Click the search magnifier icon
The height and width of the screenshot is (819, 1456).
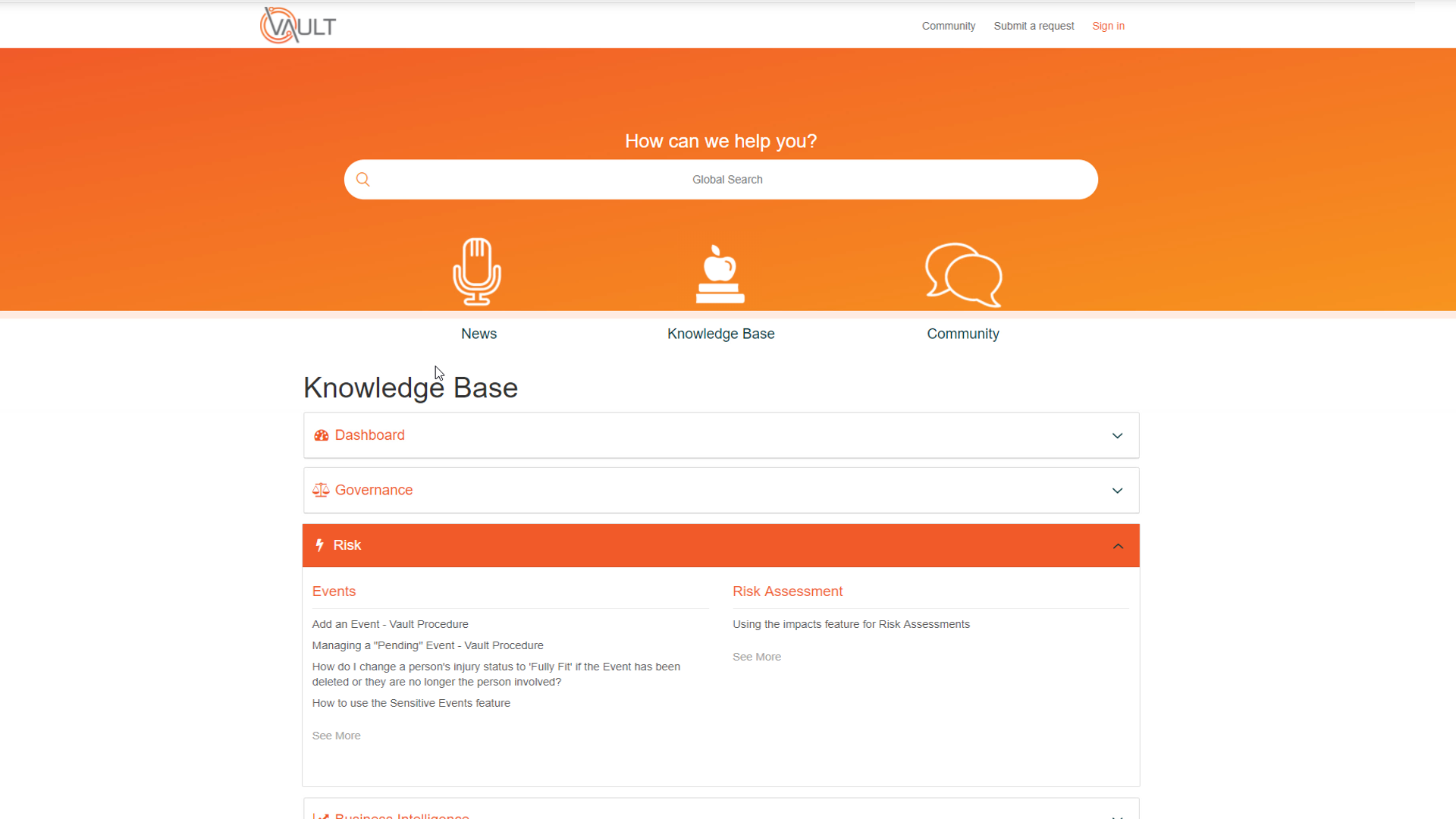[x=363, y=180]
